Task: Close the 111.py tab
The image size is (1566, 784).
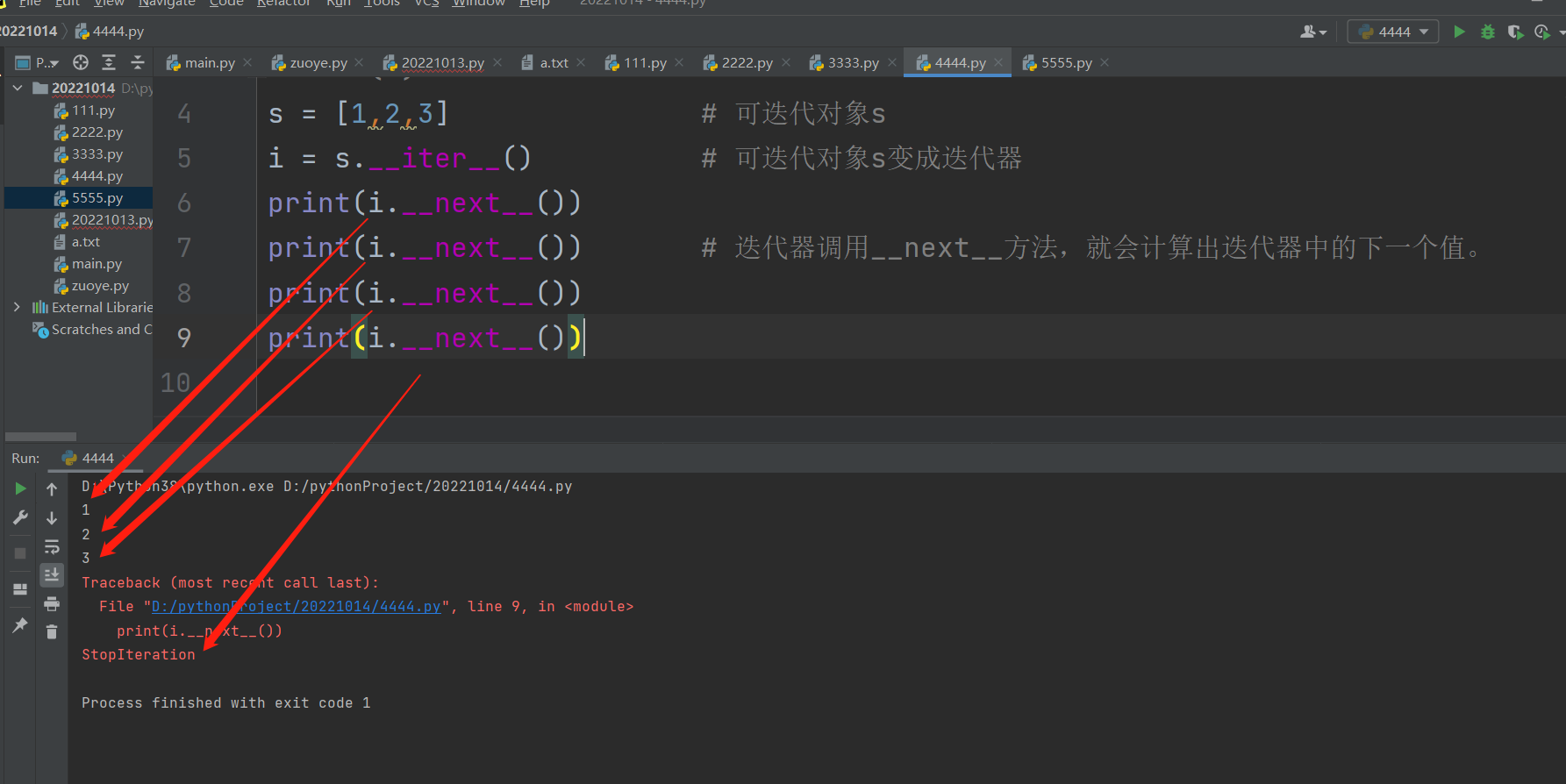Action: tap(679, 62)
